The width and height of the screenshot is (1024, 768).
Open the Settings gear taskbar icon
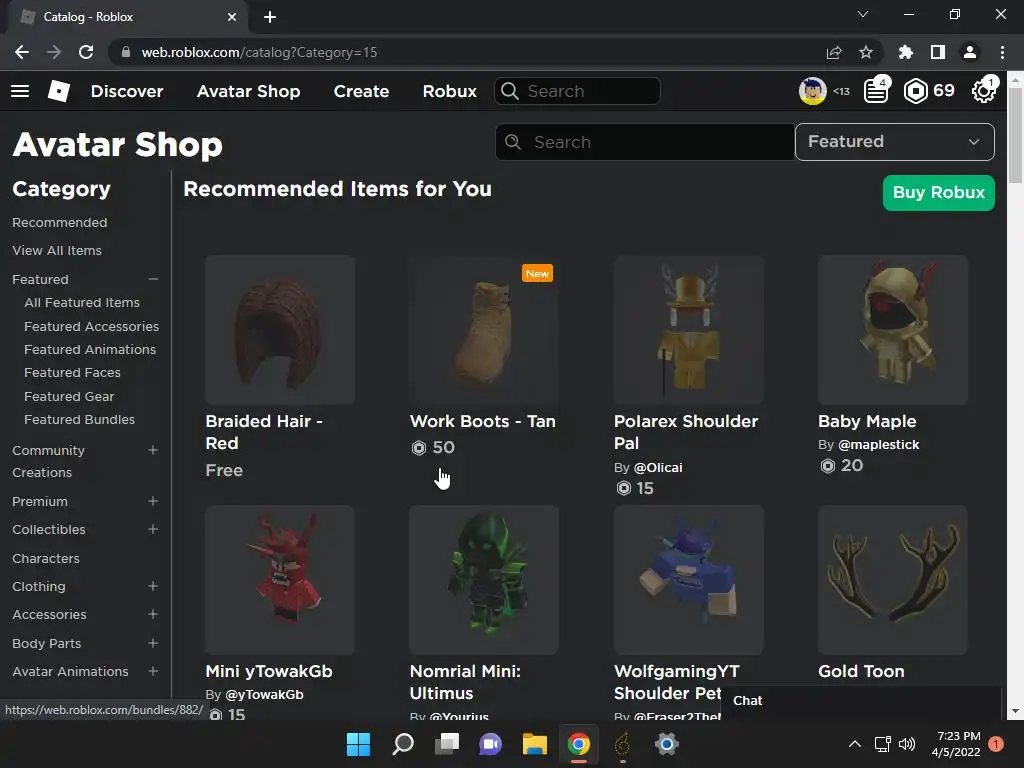[x=666, y=744]
